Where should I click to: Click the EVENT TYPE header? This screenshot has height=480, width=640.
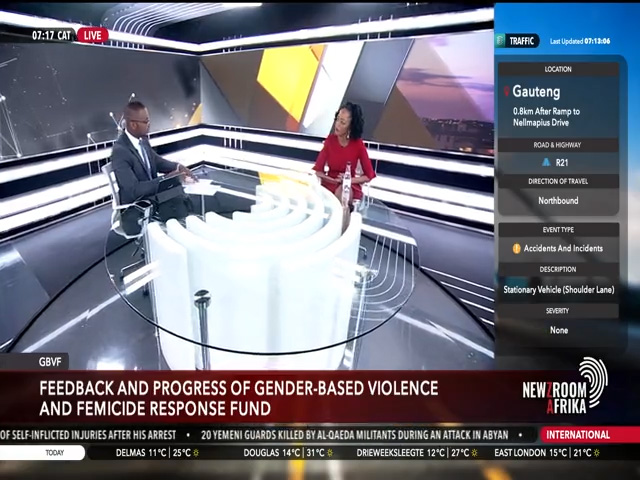pos(558,230)
